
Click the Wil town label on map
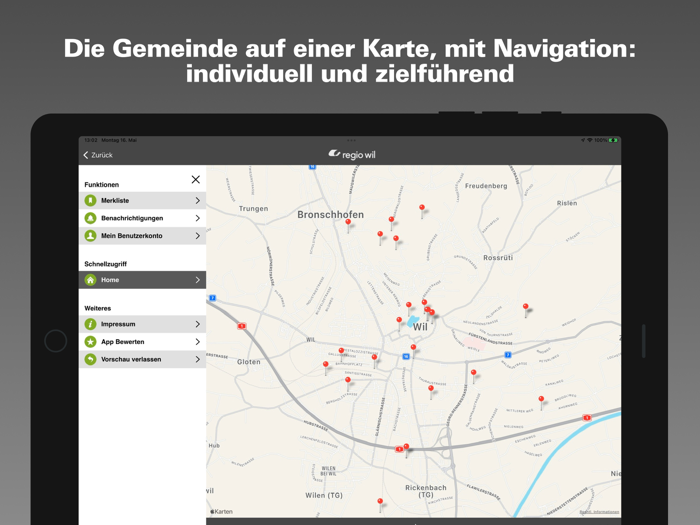tap(420, 327)
